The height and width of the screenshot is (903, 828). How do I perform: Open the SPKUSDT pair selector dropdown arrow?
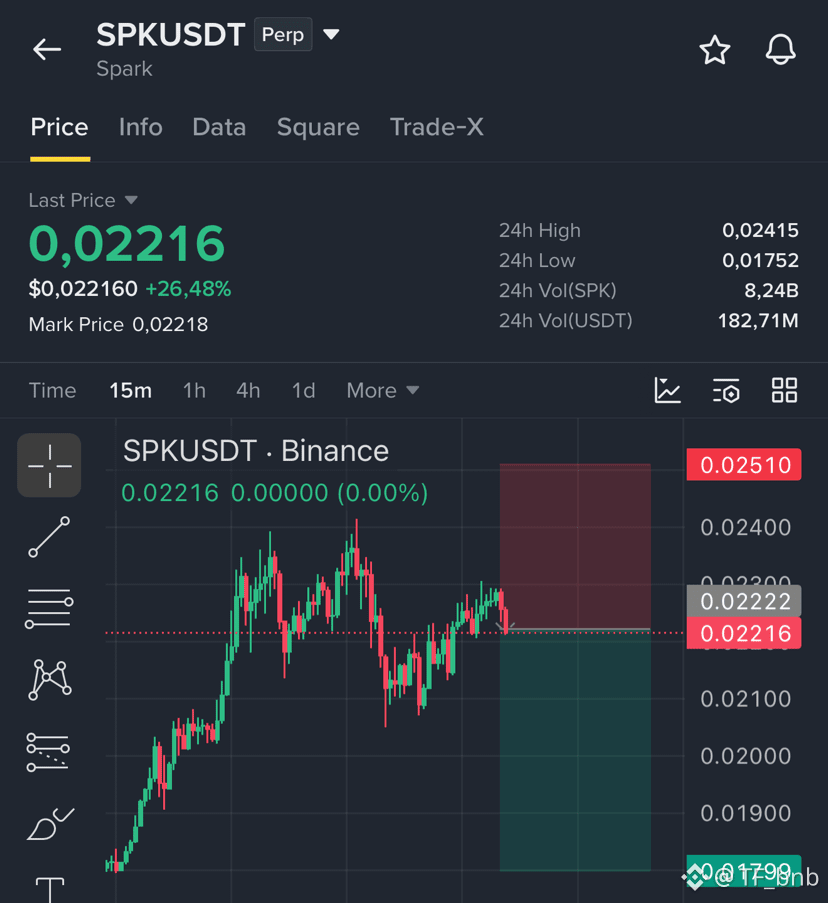tap(331, 35)
